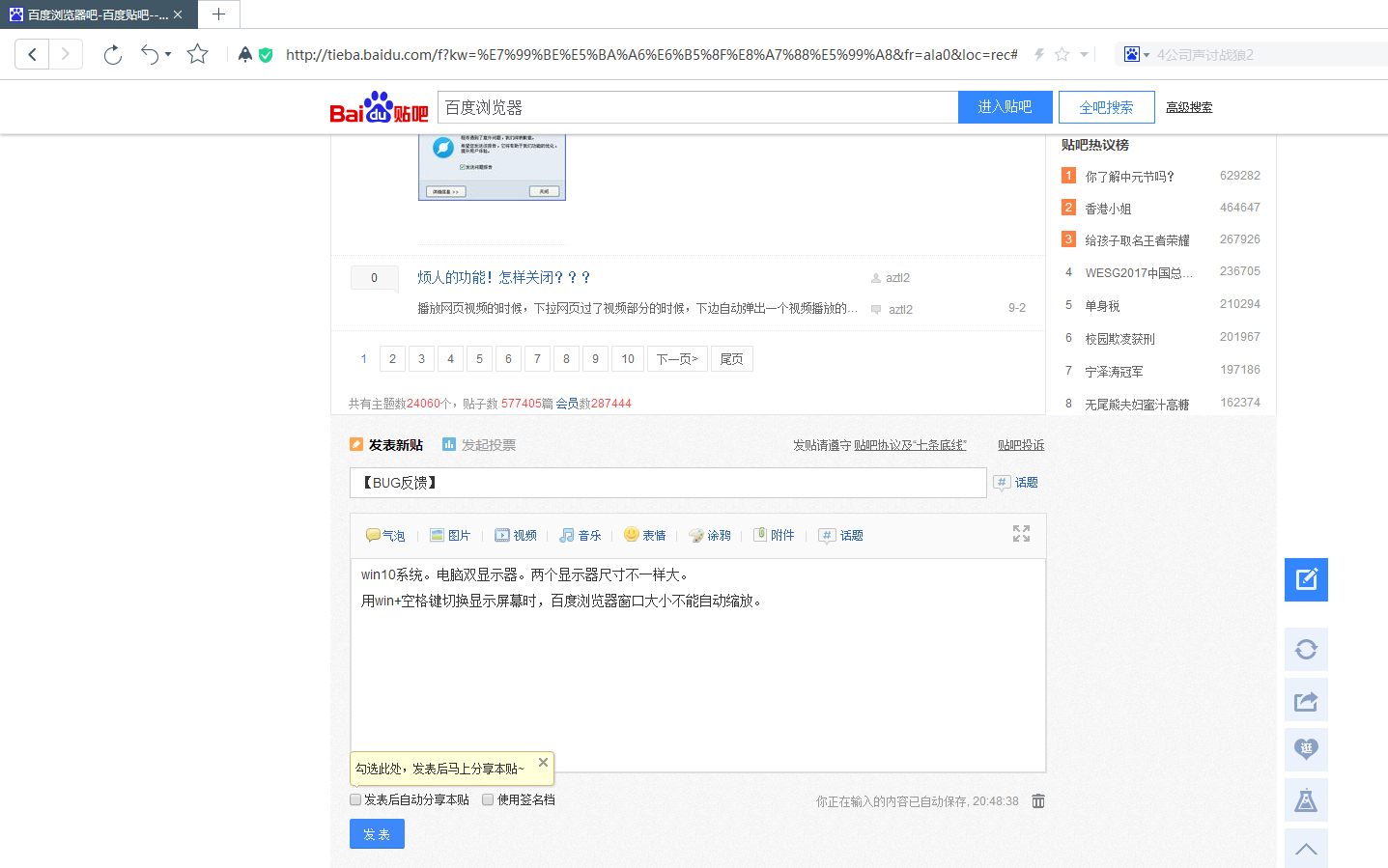The height and width of the screenshot is (868, 1388).
Task: Click the Baidu 贴吧 logo
Action: 380,107
